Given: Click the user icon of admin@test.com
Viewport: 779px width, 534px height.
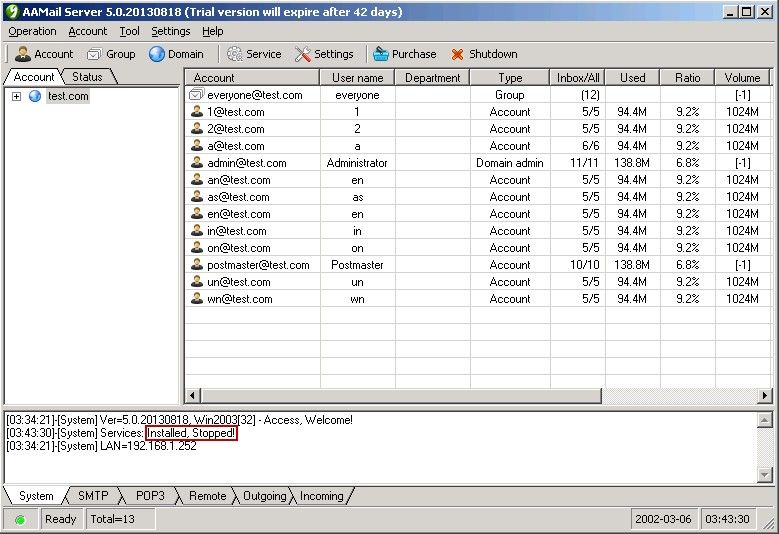Looking at the screenshot, I should [197, 162].
